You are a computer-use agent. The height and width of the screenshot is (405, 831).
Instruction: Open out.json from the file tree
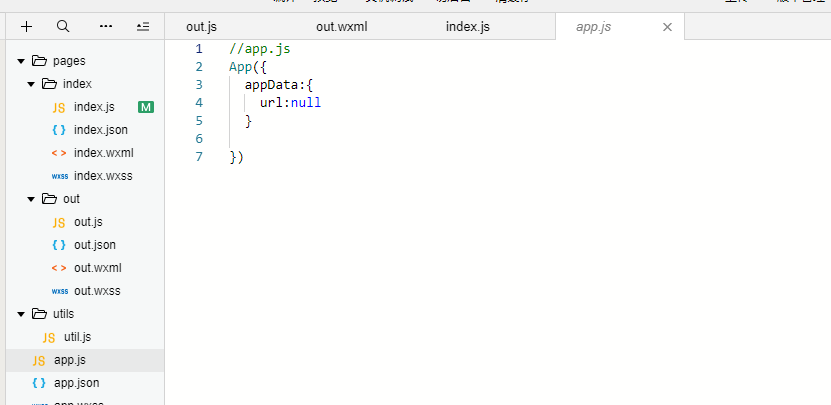tap(95, 245)
